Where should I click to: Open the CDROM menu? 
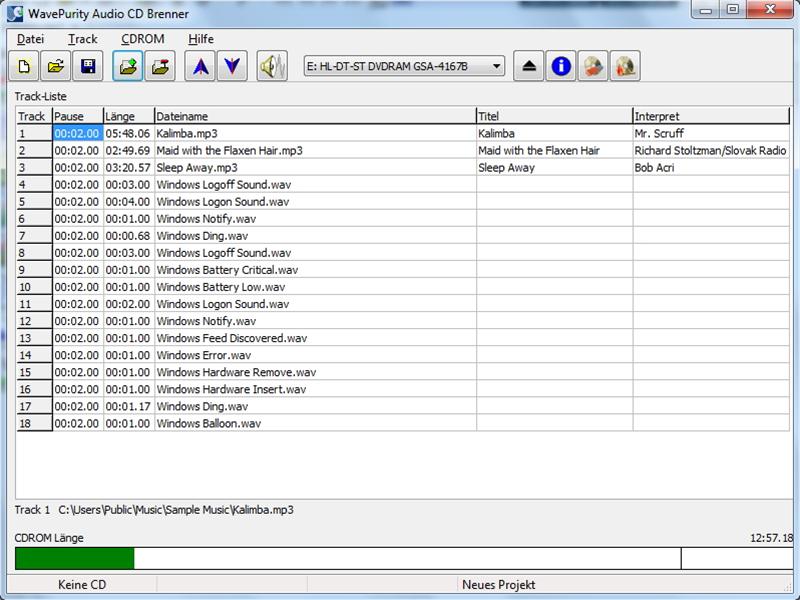click(x=143, y=39)
